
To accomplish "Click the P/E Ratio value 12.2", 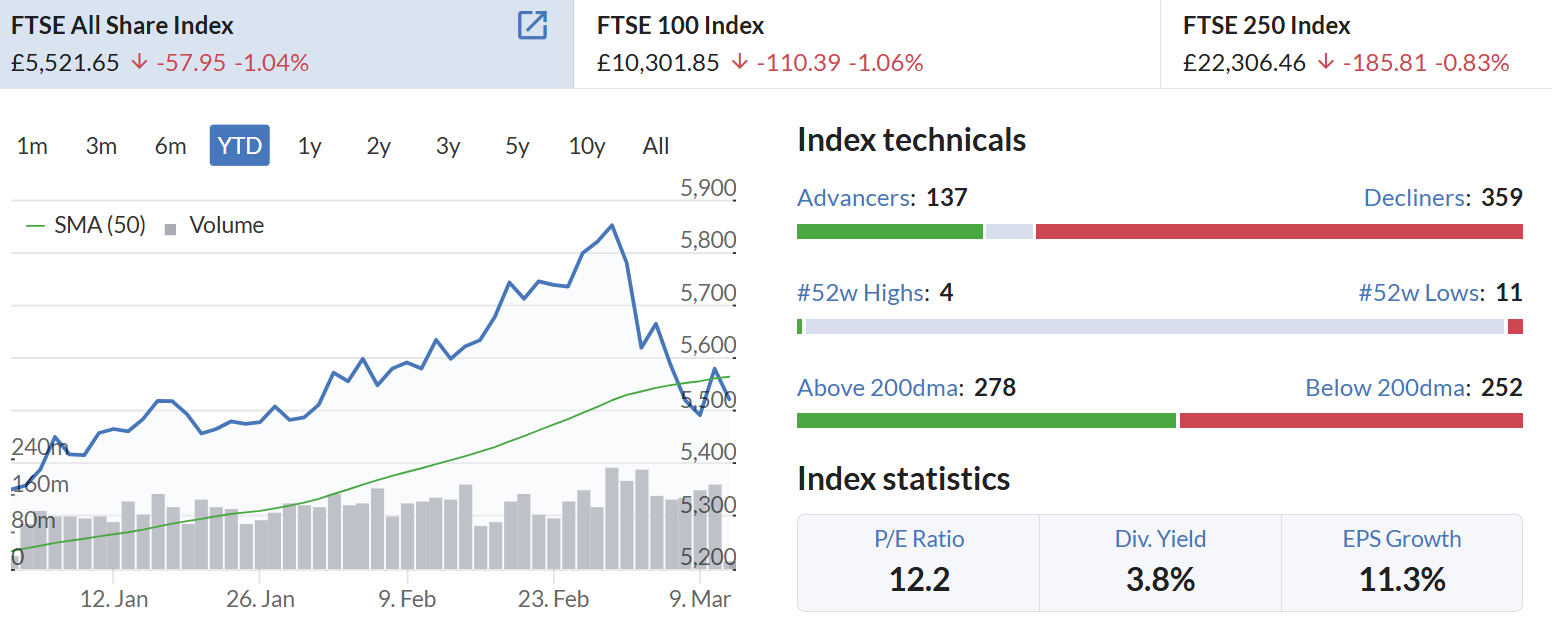I will pos(919,579).
